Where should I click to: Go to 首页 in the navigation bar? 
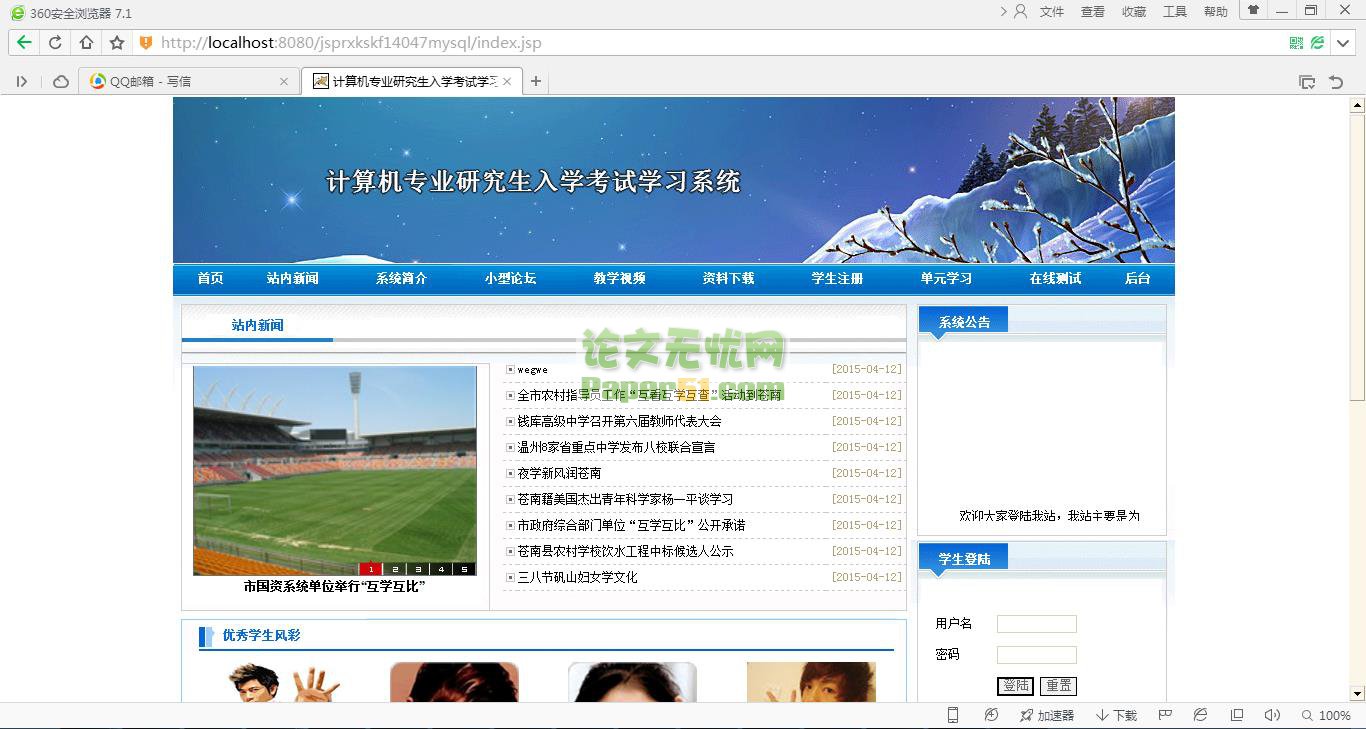pyautogui.click(x=211, y=279)
